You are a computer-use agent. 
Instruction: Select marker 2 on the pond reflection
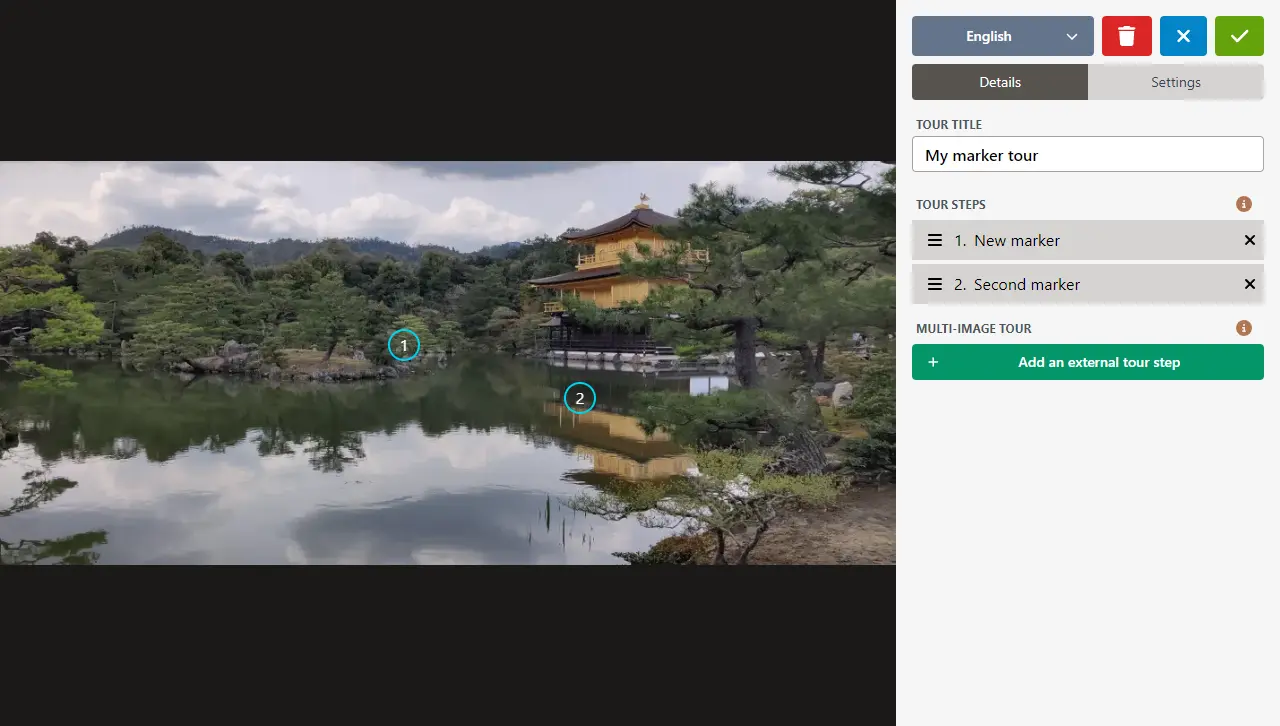pos(580,398)
